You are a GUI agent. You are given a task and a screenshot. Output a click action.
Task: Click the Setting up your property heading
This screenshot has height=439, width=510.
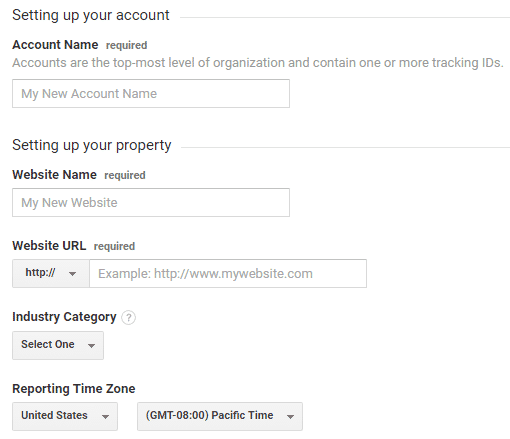pos(92,145)
